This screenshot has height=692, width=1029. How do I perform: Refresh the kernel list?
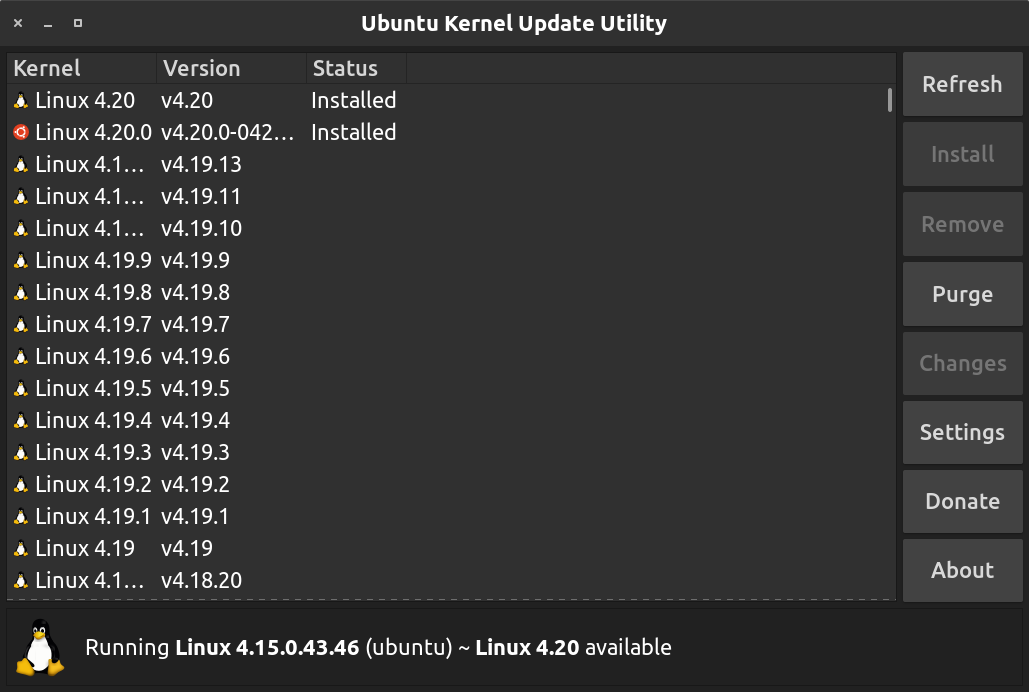click(961, 84)
